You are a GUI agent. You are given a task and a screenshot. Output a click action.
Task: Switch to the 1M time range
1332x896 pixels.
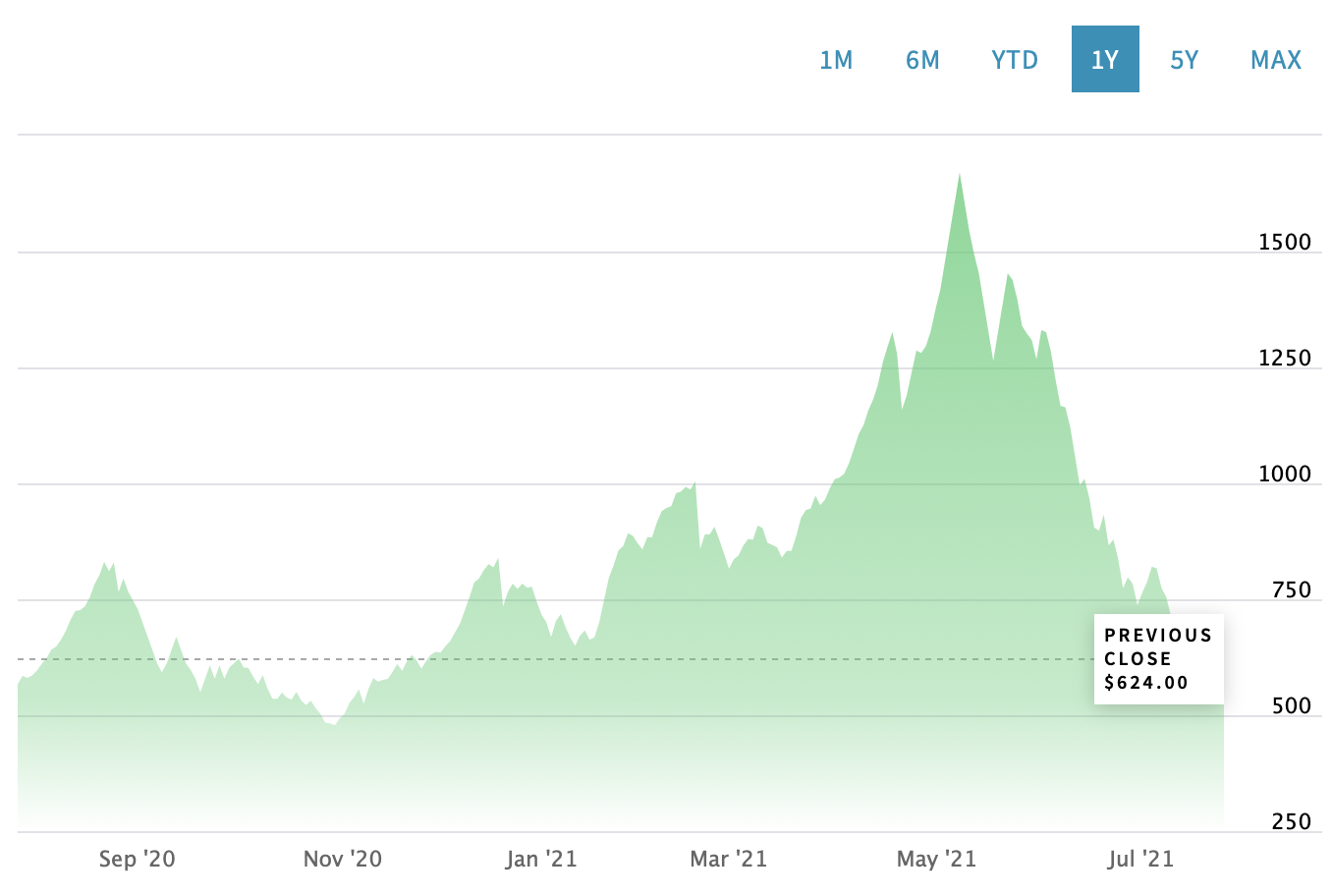[x=836, y=60]
